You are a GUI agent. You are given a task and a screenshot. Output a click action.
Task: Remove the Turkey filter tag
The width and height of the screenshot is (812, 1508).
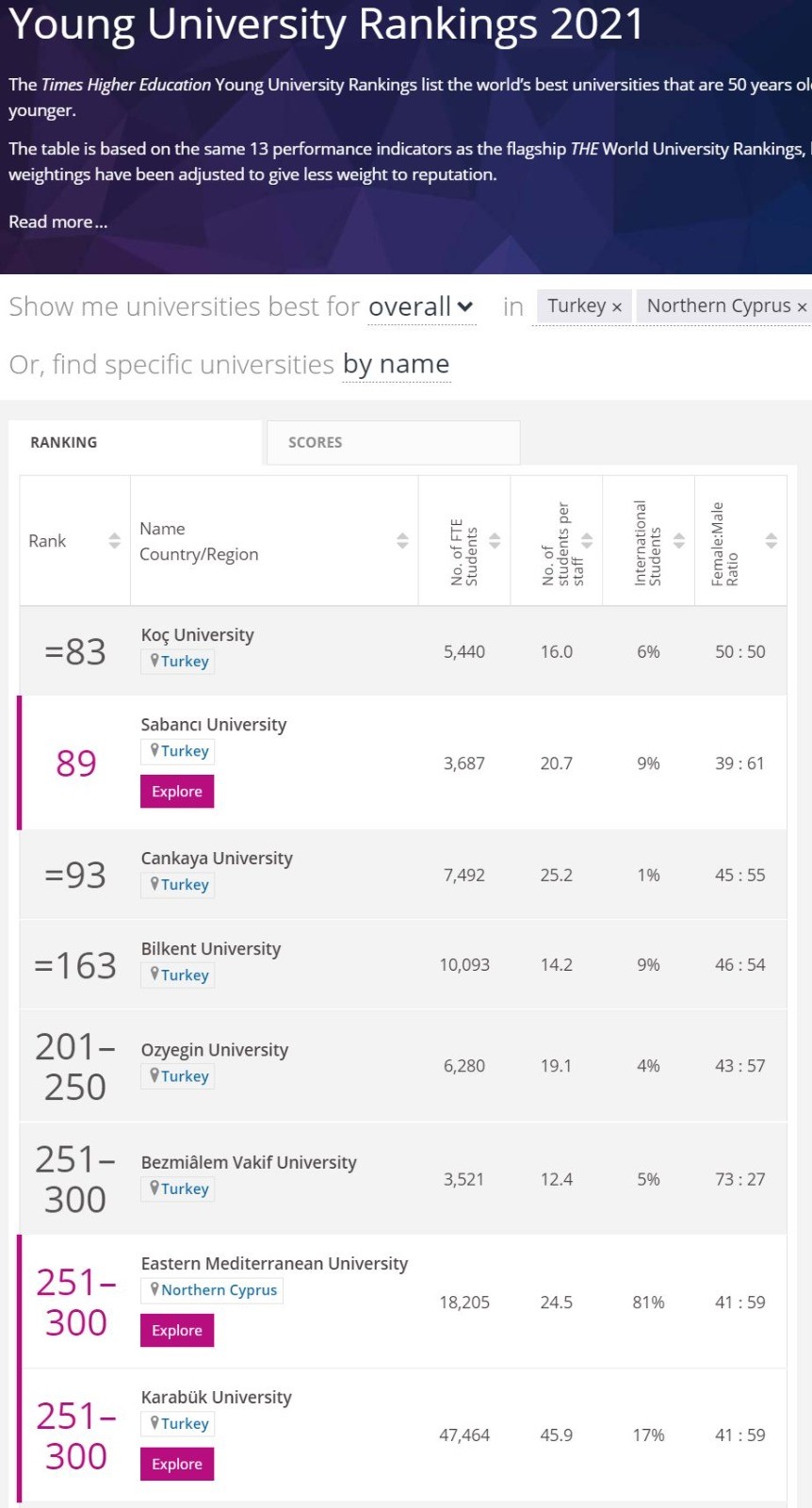pos(617,307)
